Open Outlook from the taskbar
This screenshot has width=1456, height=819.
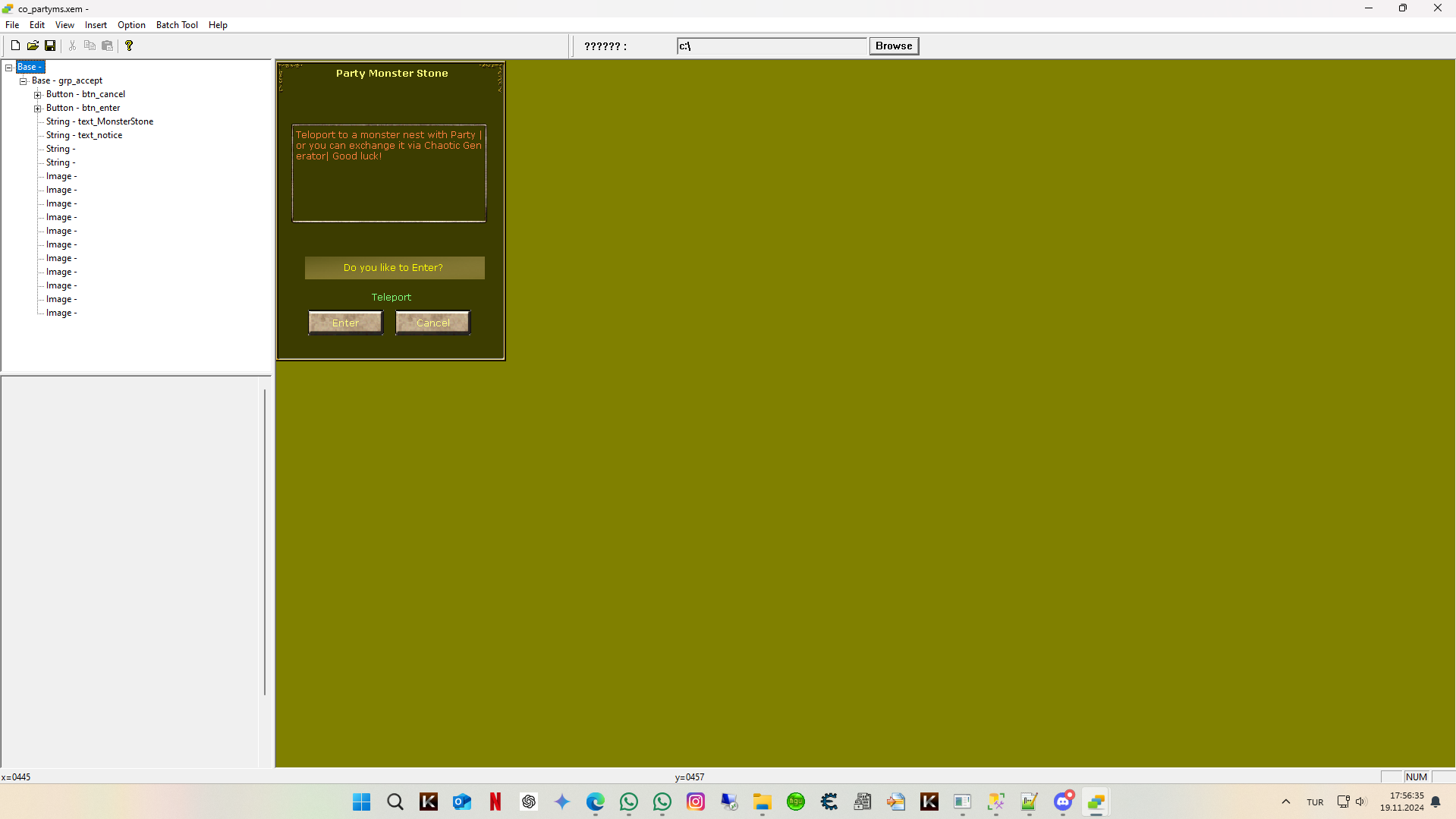(461, 802)
